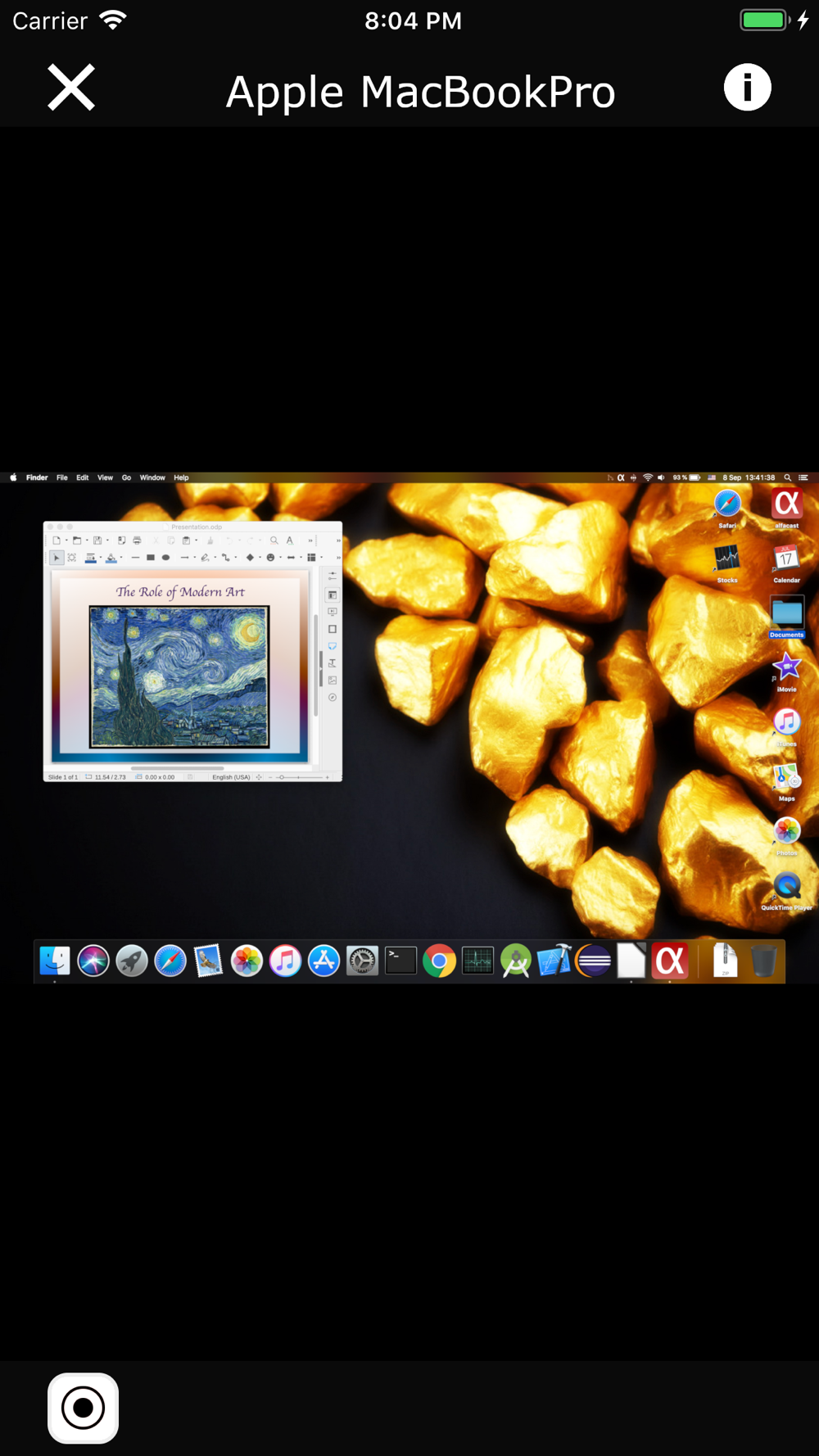
Task: Open the Edit menu in the Mac menu bar
Action: [83, 477]
